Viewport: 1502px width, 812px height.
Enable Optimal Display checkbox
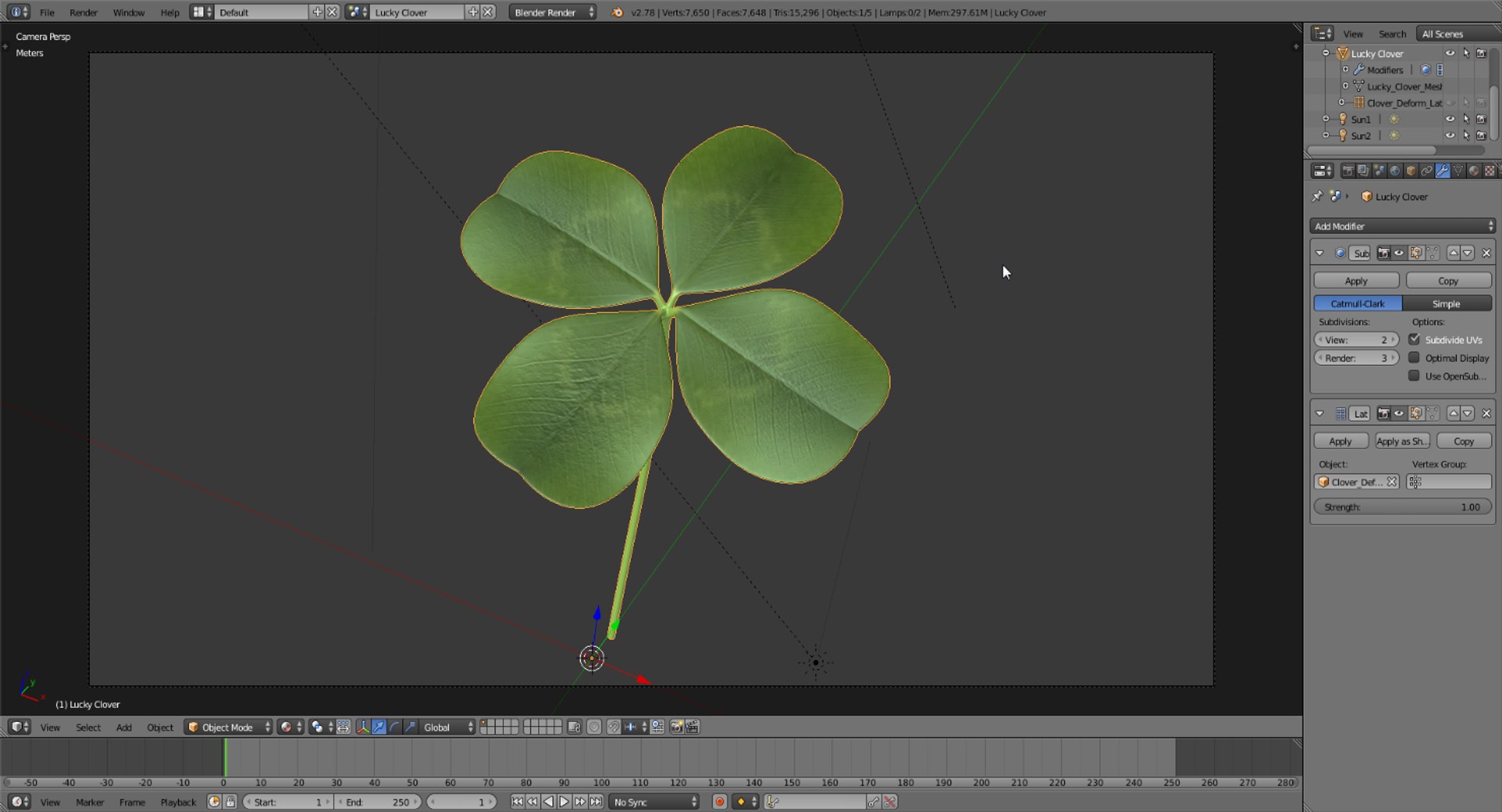[1414, 357]
